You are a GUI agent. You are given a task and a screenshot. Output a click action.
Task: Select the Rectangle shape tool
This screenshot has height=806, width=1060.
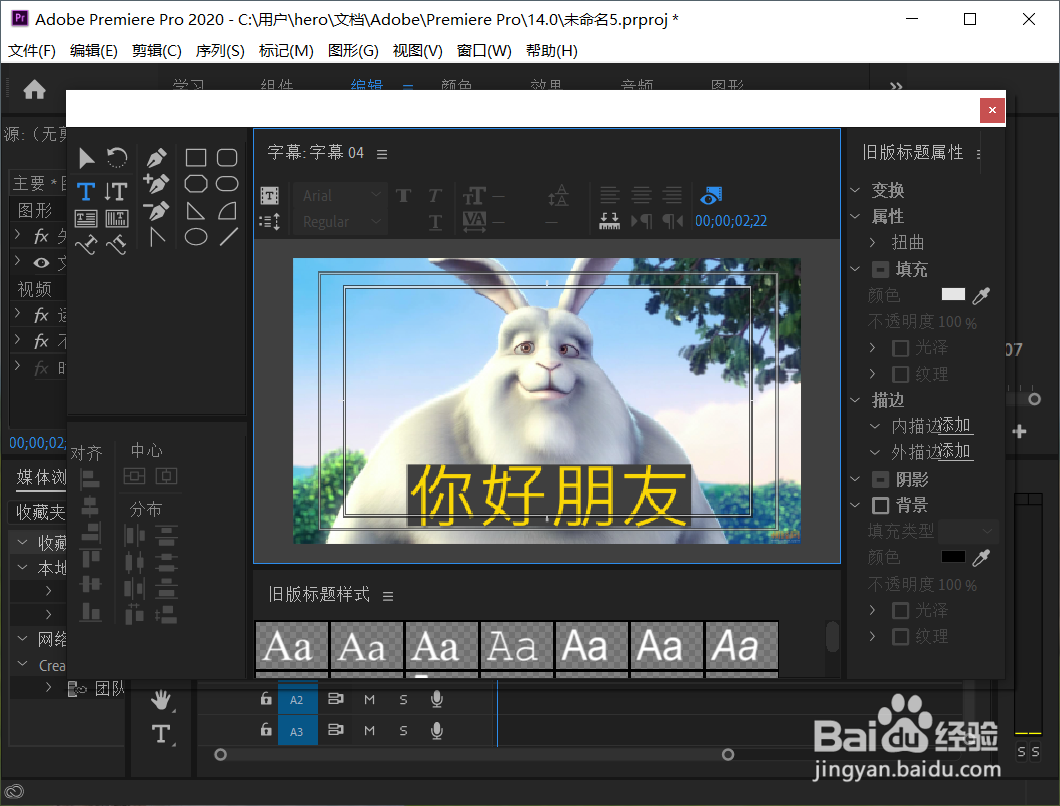point(196,158)
